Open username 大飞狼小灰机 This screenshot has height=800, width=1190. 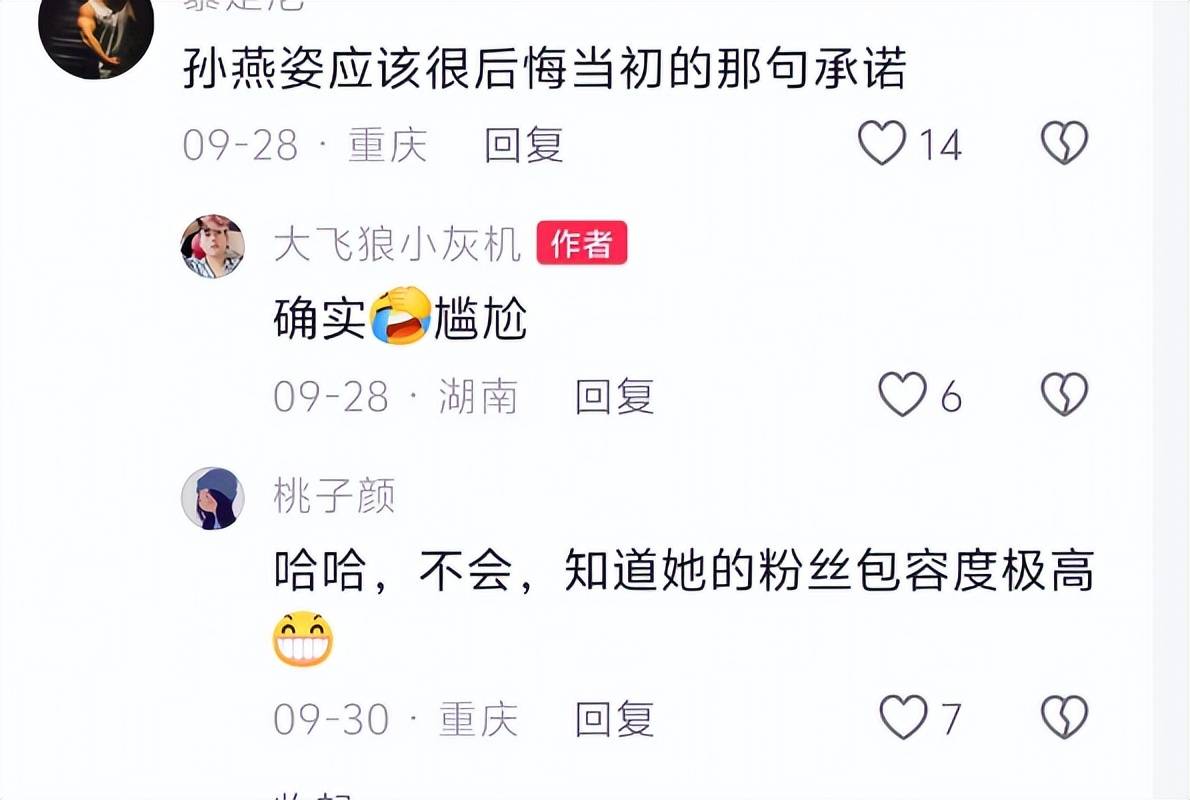click(397, 244)
